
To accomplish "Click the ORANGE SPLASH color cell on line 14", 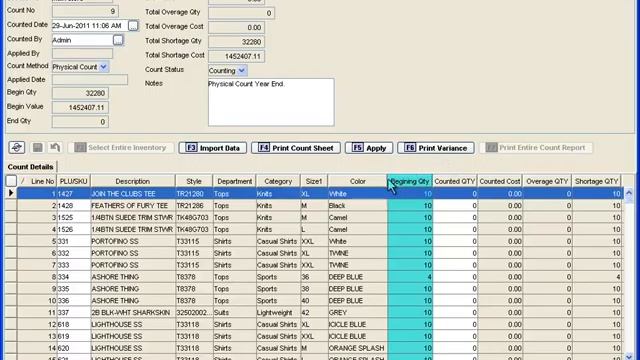I will (358, 347).
